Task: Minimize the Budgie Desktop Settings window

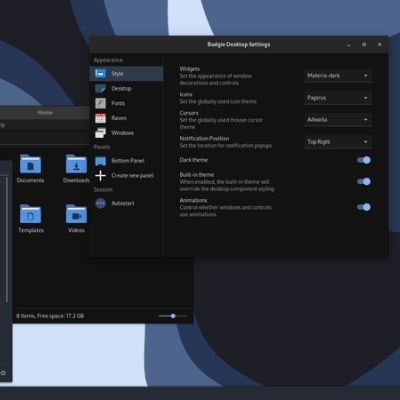Action: (349, 45)
